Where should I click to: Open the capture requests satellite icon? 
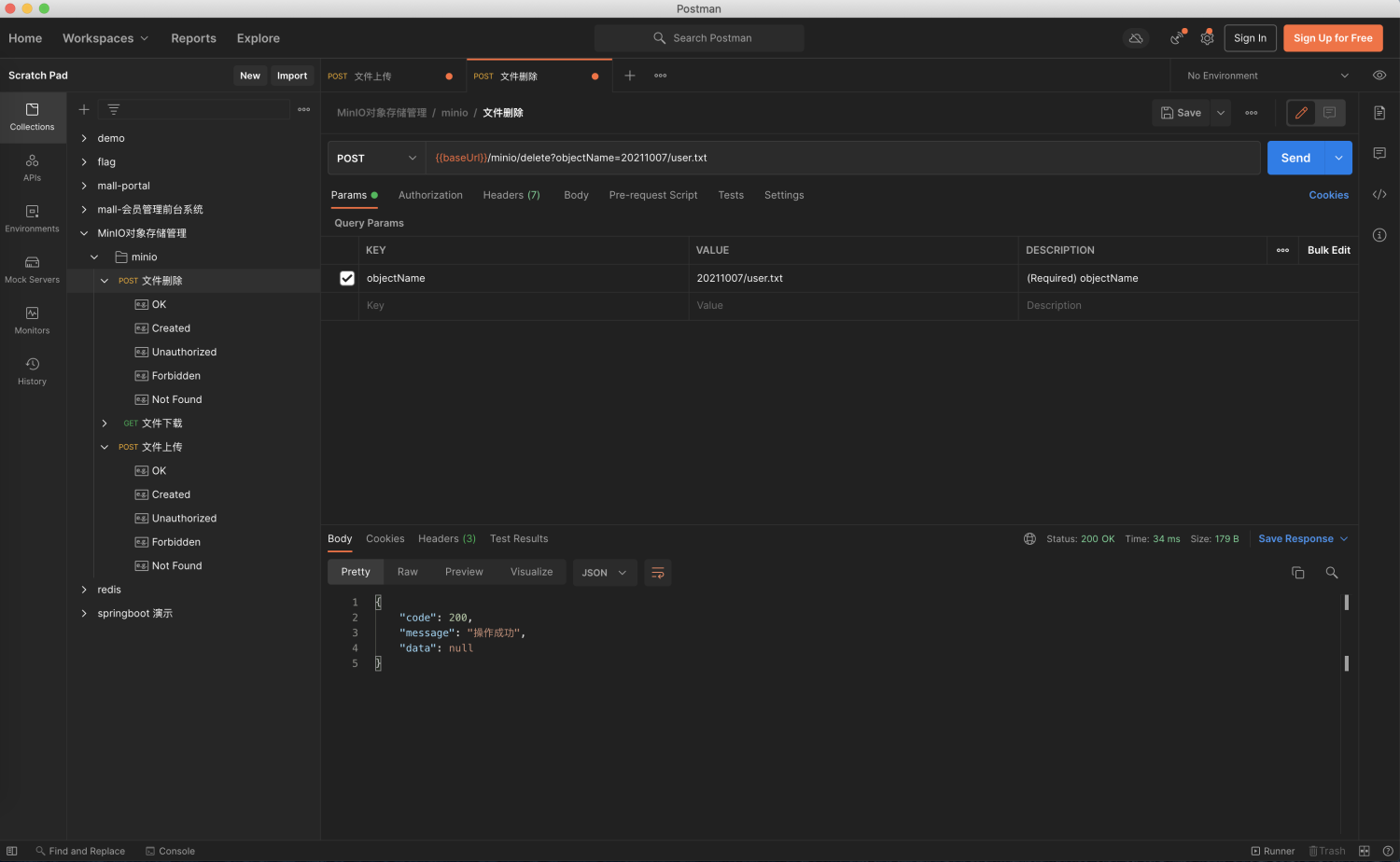(1177, 38)
